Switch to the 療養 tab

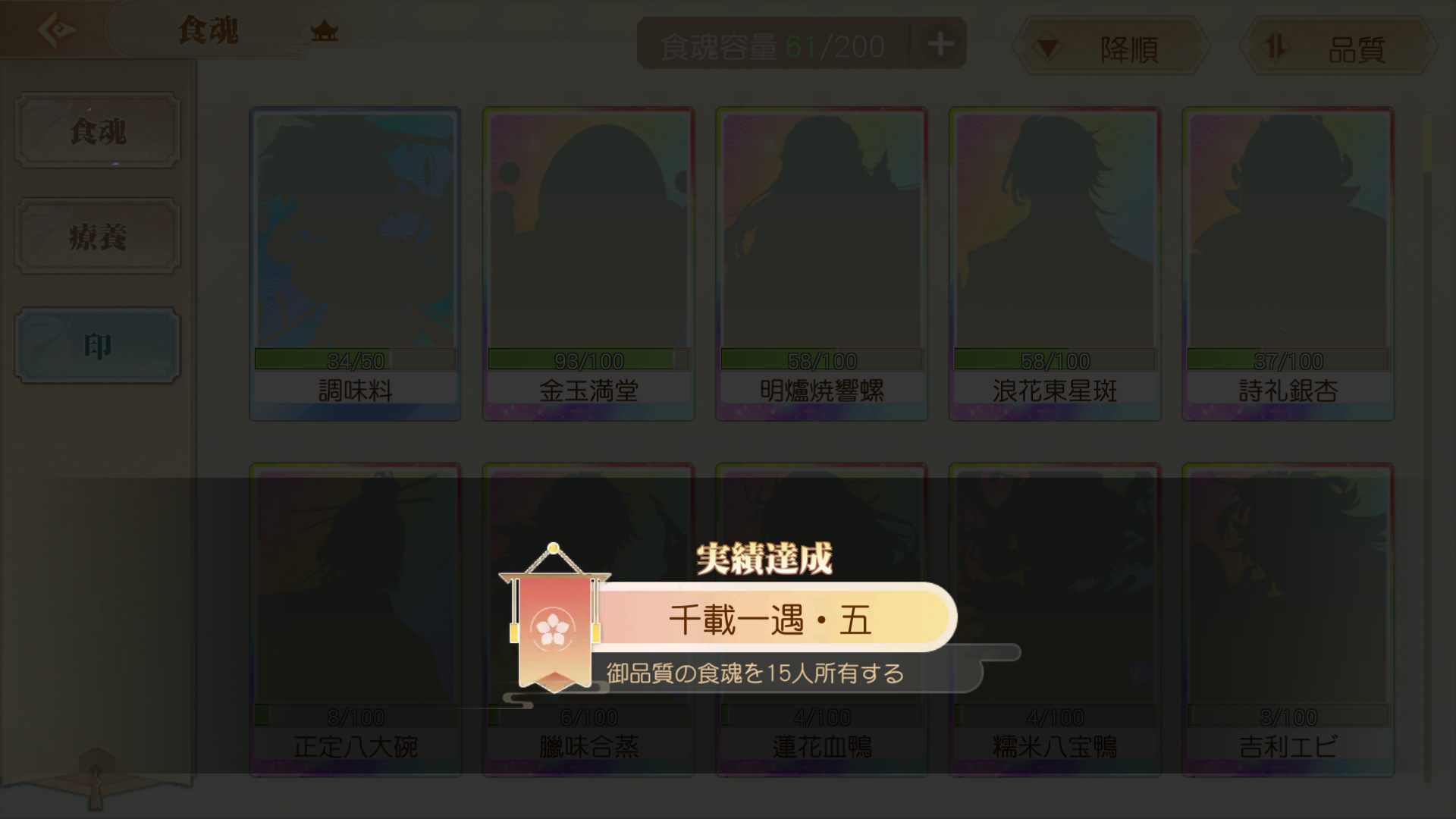tap(98, 237)
